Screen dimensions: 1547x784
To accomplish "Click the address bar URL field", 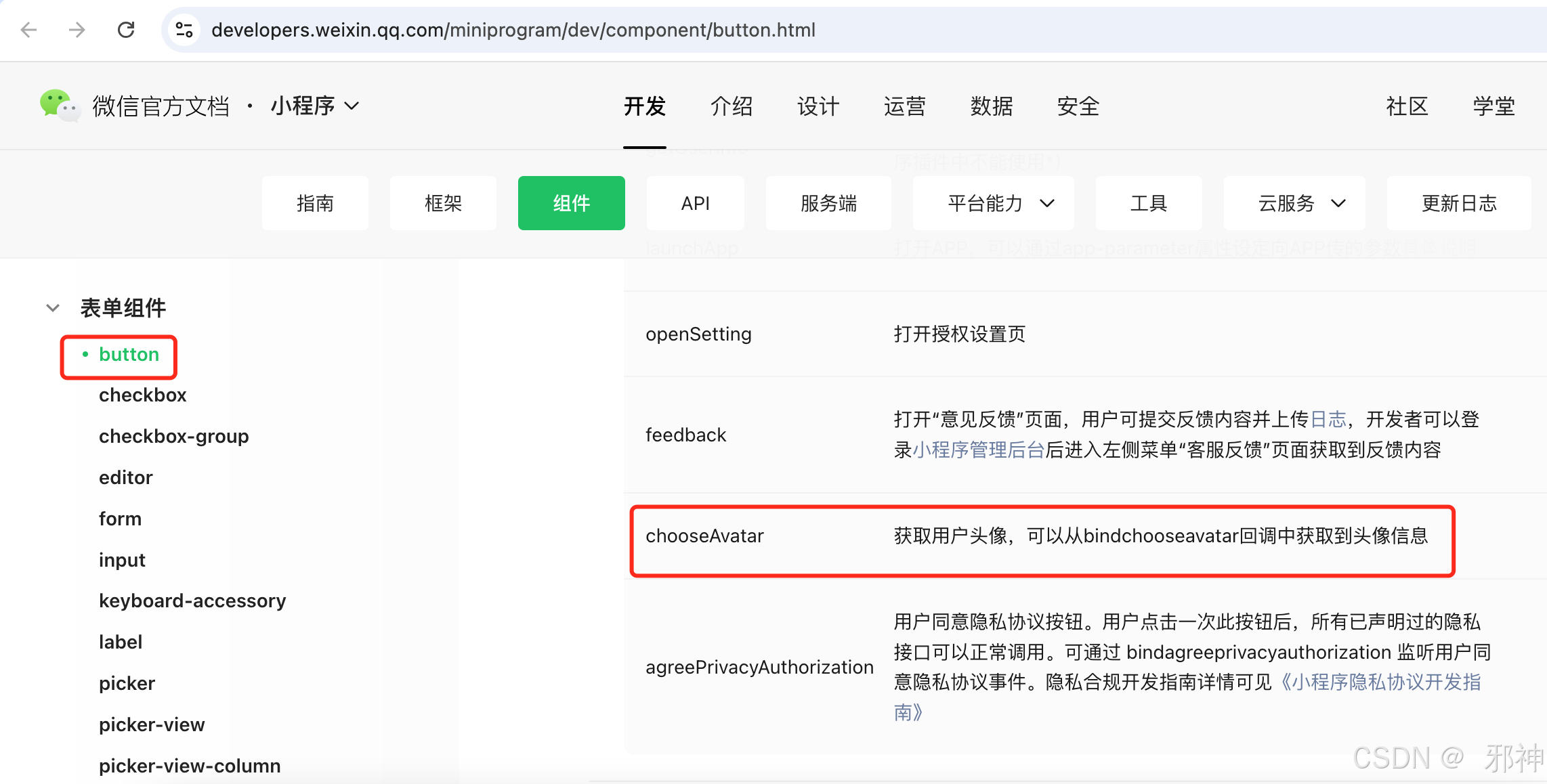I will [513, 30].
